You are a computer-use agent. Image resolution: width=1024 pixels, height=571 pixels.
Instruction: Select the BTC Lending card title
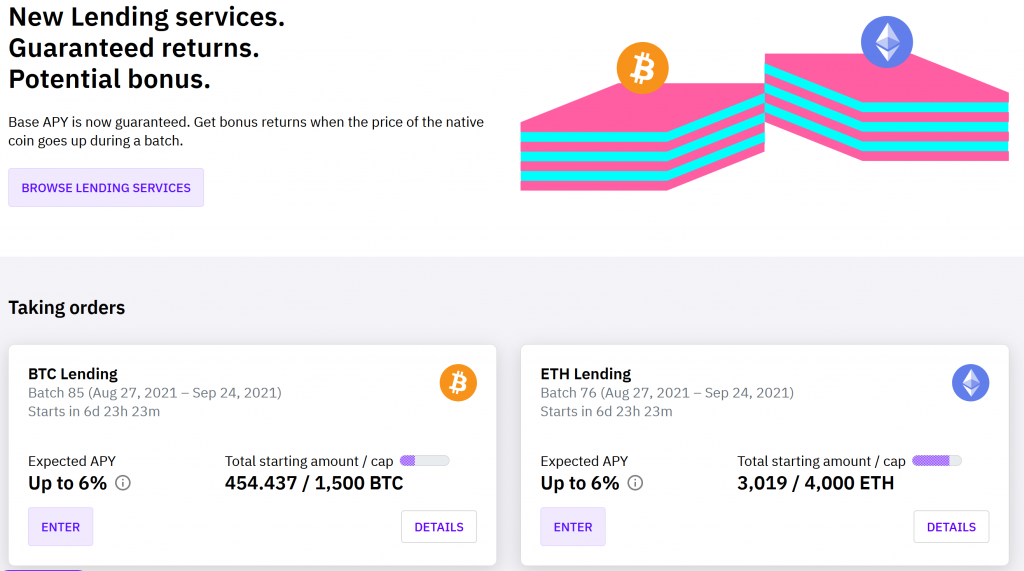pos(72,374)
